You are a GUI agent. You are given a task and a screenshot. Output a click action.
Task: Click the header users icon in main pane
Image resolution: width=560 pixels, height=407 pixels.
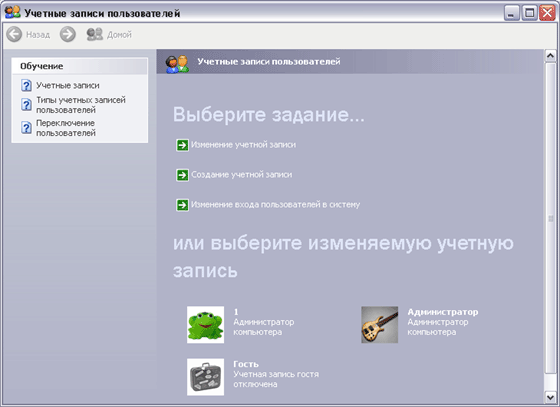click(x=177, y=64)
